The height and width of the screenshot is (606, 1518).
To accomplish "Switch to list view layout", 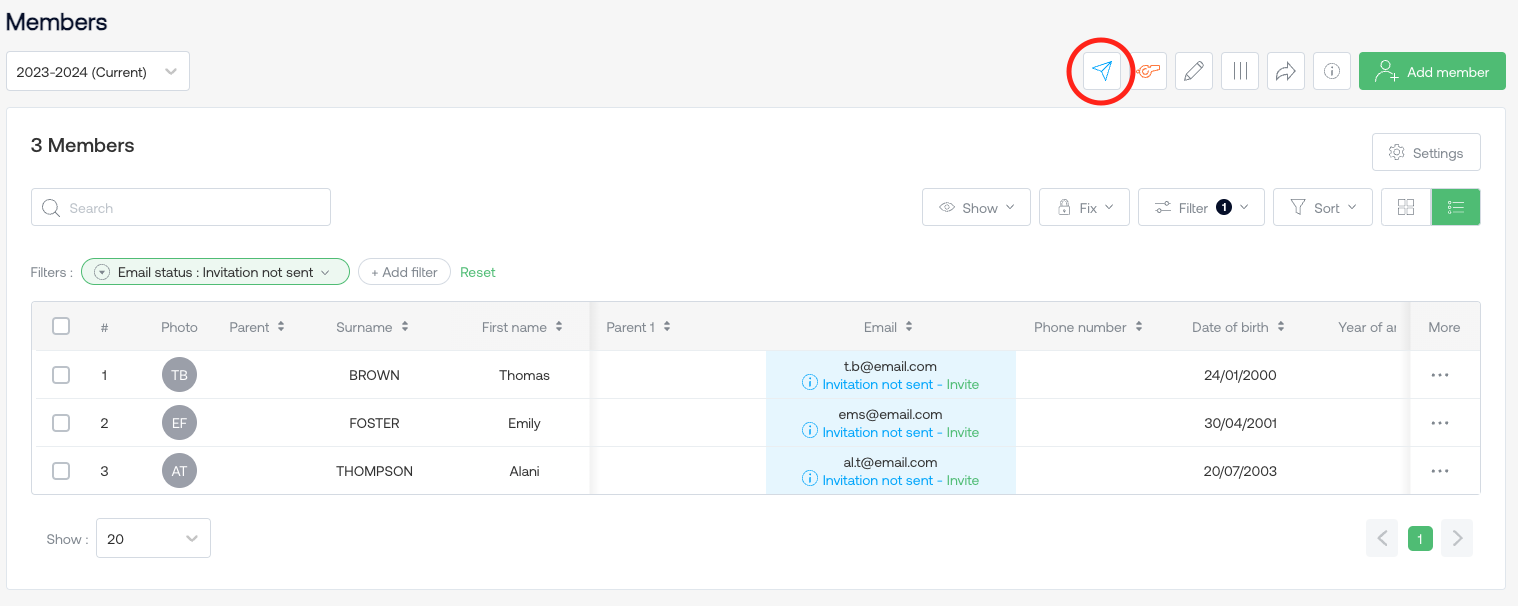I will (1455, 207).
